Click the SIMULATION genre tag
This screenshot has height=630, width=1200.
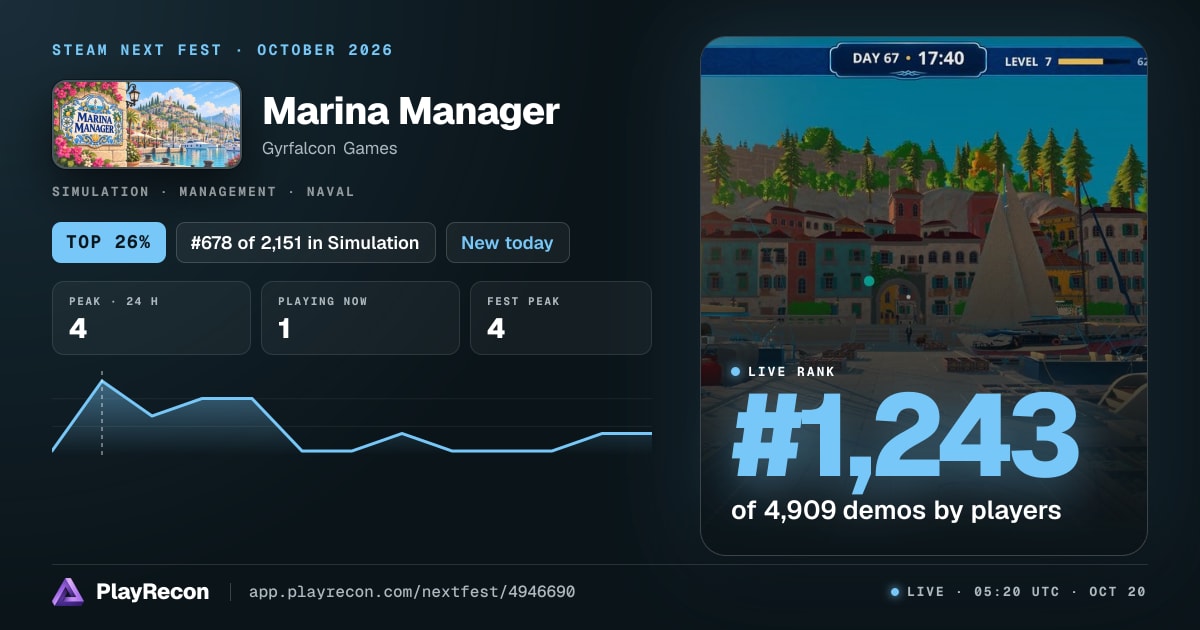click(100, 191)
